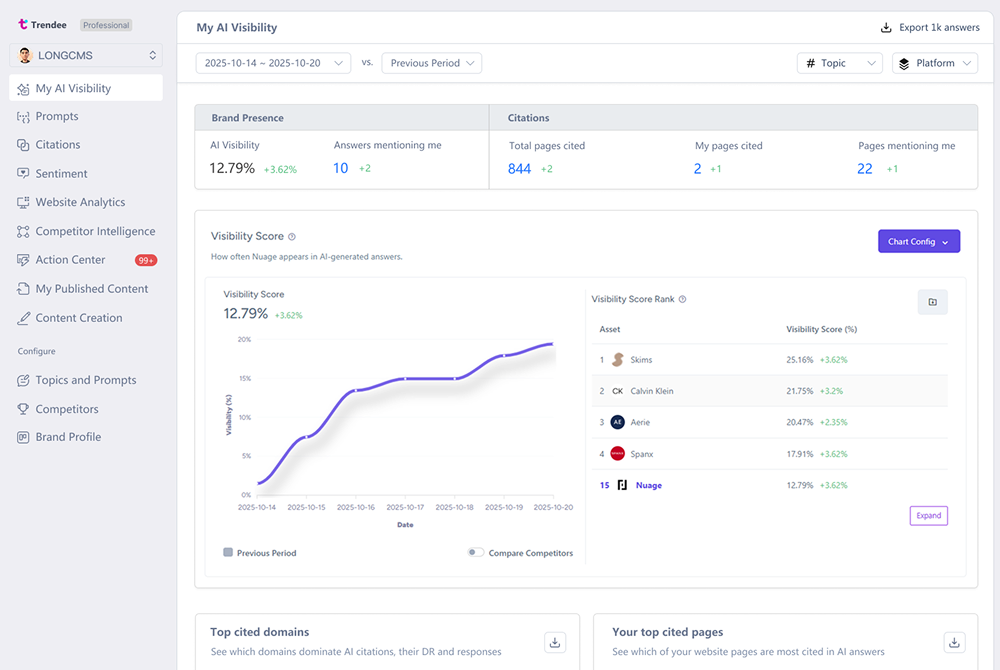The height and width of the screenshot is (670, 1000).
Task: Click the My pages cited value 2
Action: point(697,169)
